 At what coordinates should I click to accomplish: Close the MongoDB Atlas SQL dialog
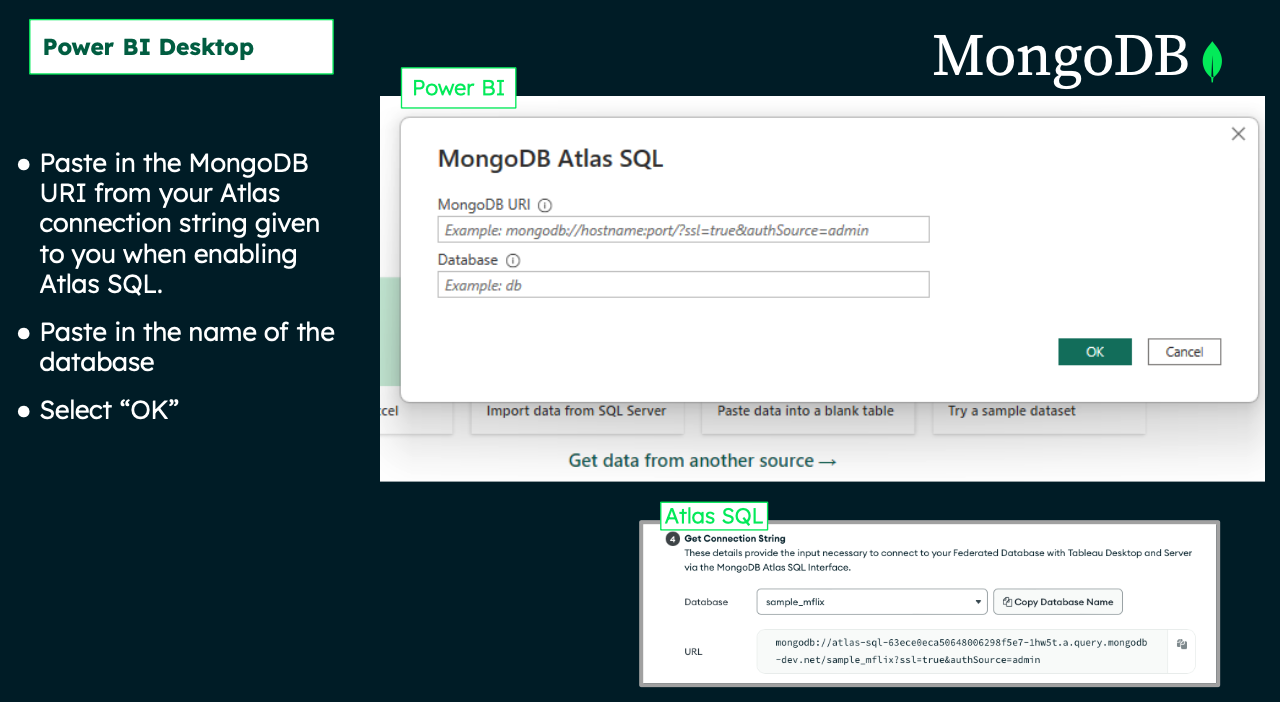1238,134
